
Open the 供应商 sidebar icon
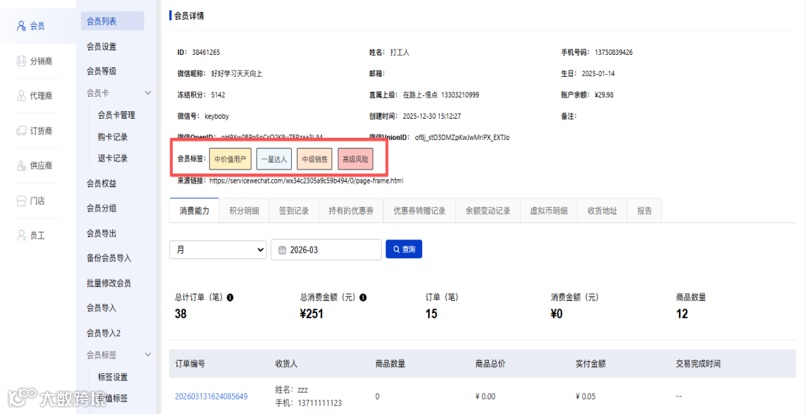[21, 166]
